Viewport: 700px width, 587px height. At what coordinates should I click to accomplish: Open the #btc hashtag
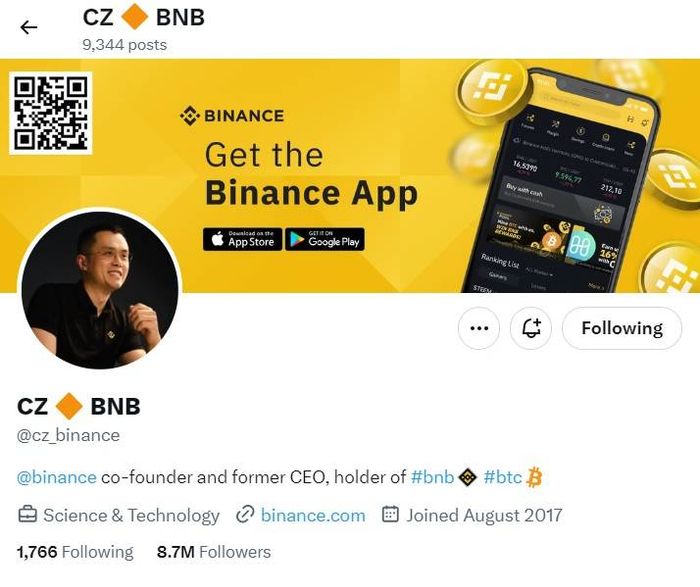tap(503, 477)
